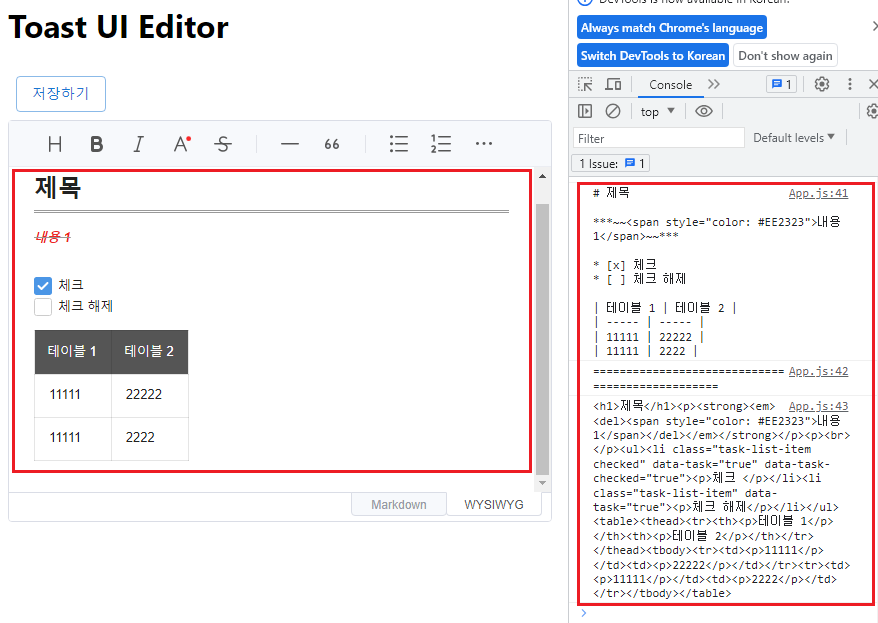
Task: Click the 제목 heading in editor
Action: tap(58, 188)
